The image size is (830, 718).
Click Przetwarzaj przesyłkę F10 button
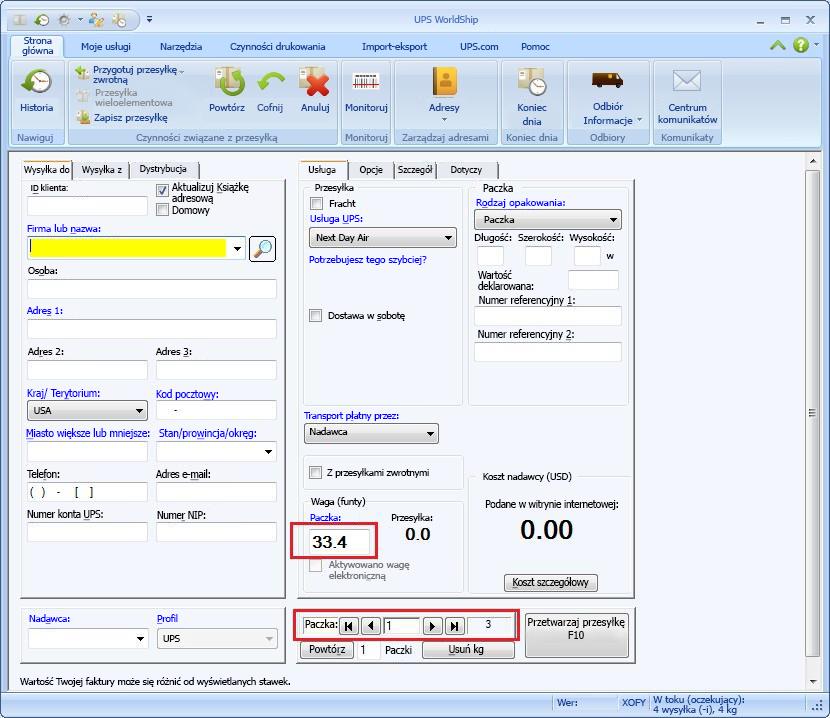(x=576, y=635)
